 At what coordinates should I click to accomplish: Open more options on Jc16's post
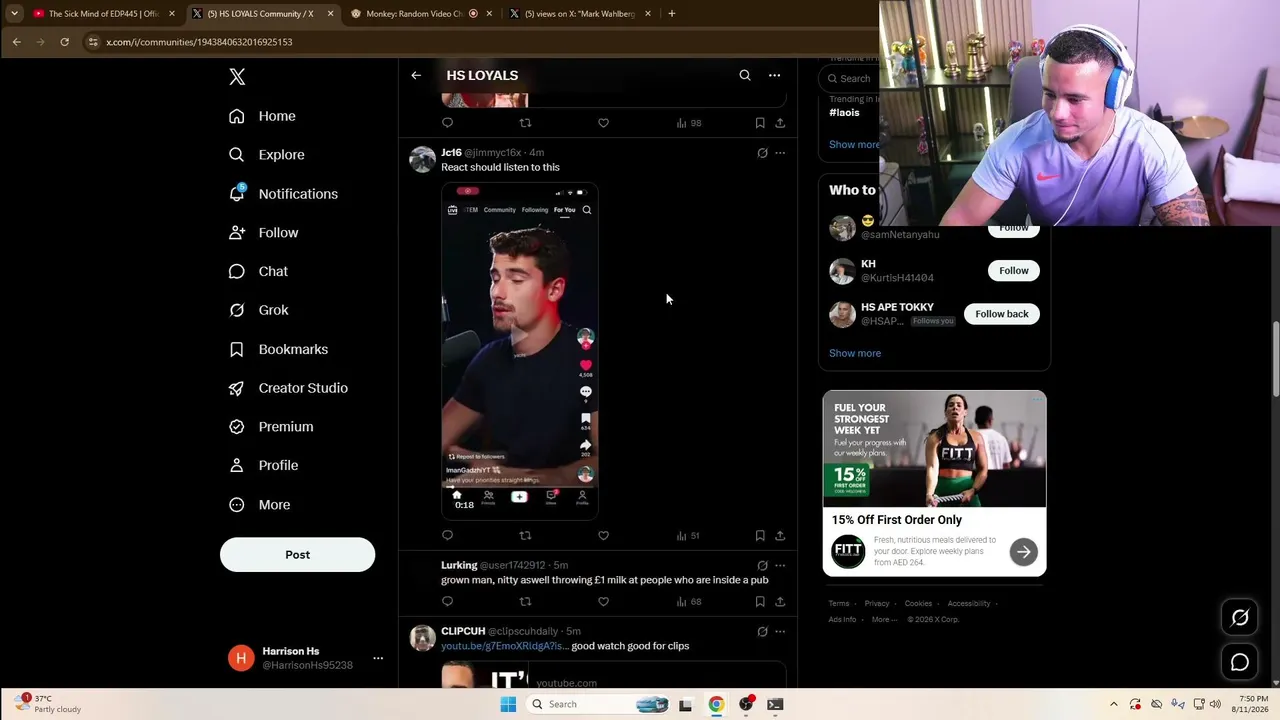780,153
